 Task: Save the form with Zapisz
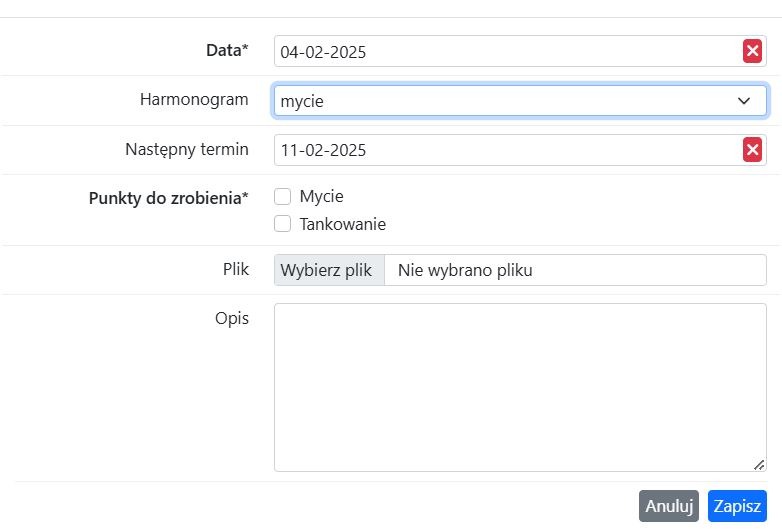point(737,506)
